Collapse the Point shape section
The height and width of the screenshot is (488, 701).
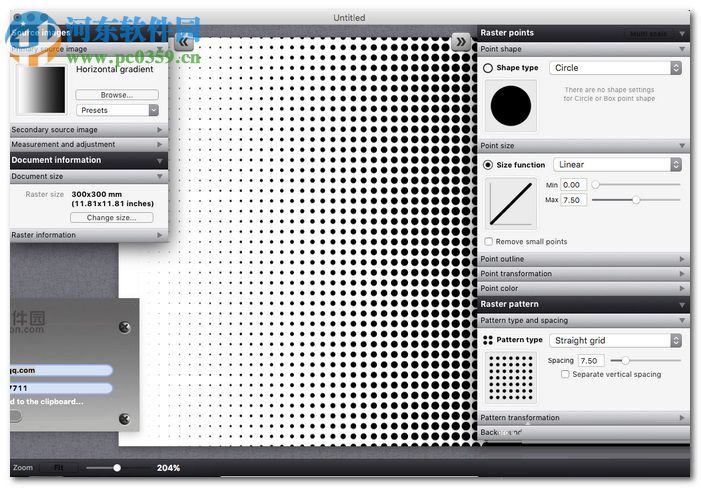tap(584, 49)
